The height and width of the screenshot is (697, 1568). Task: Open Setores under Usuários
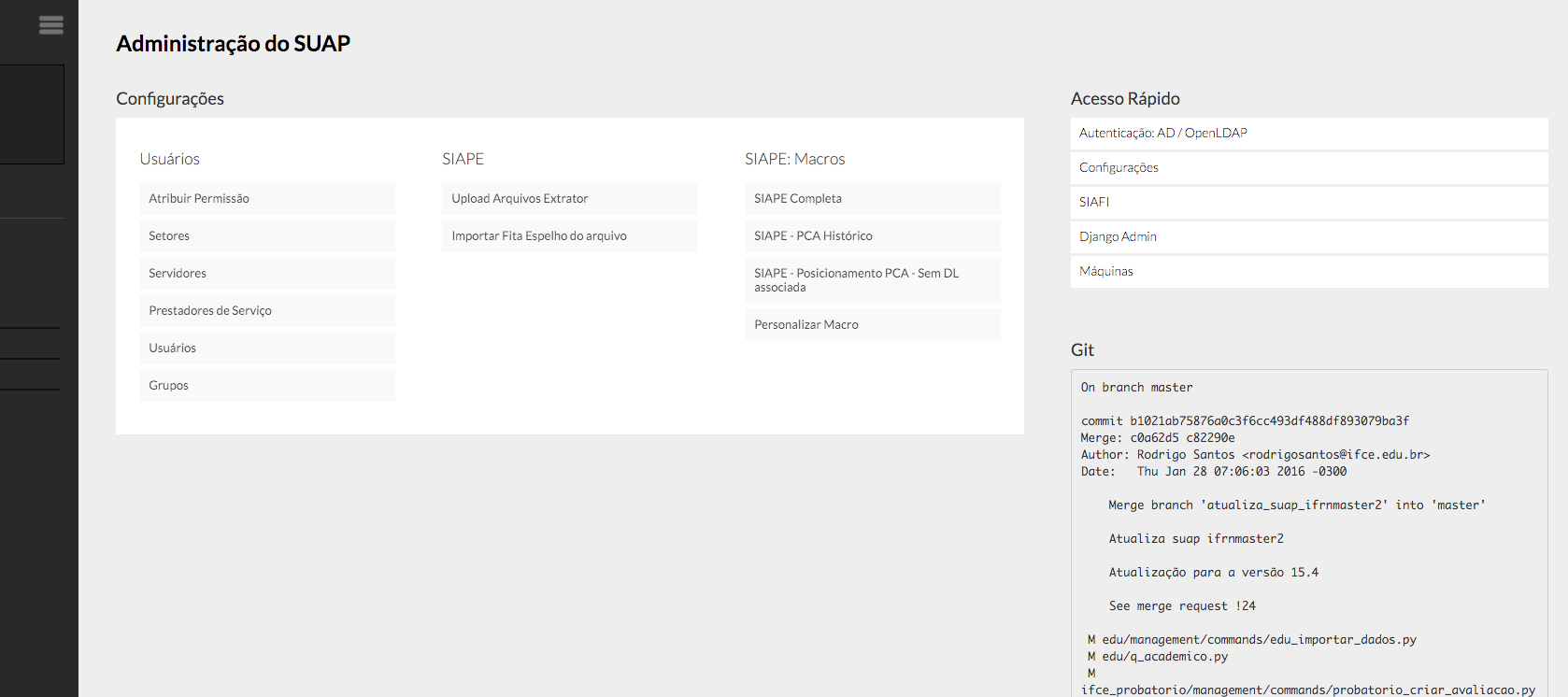coord(267,235)
